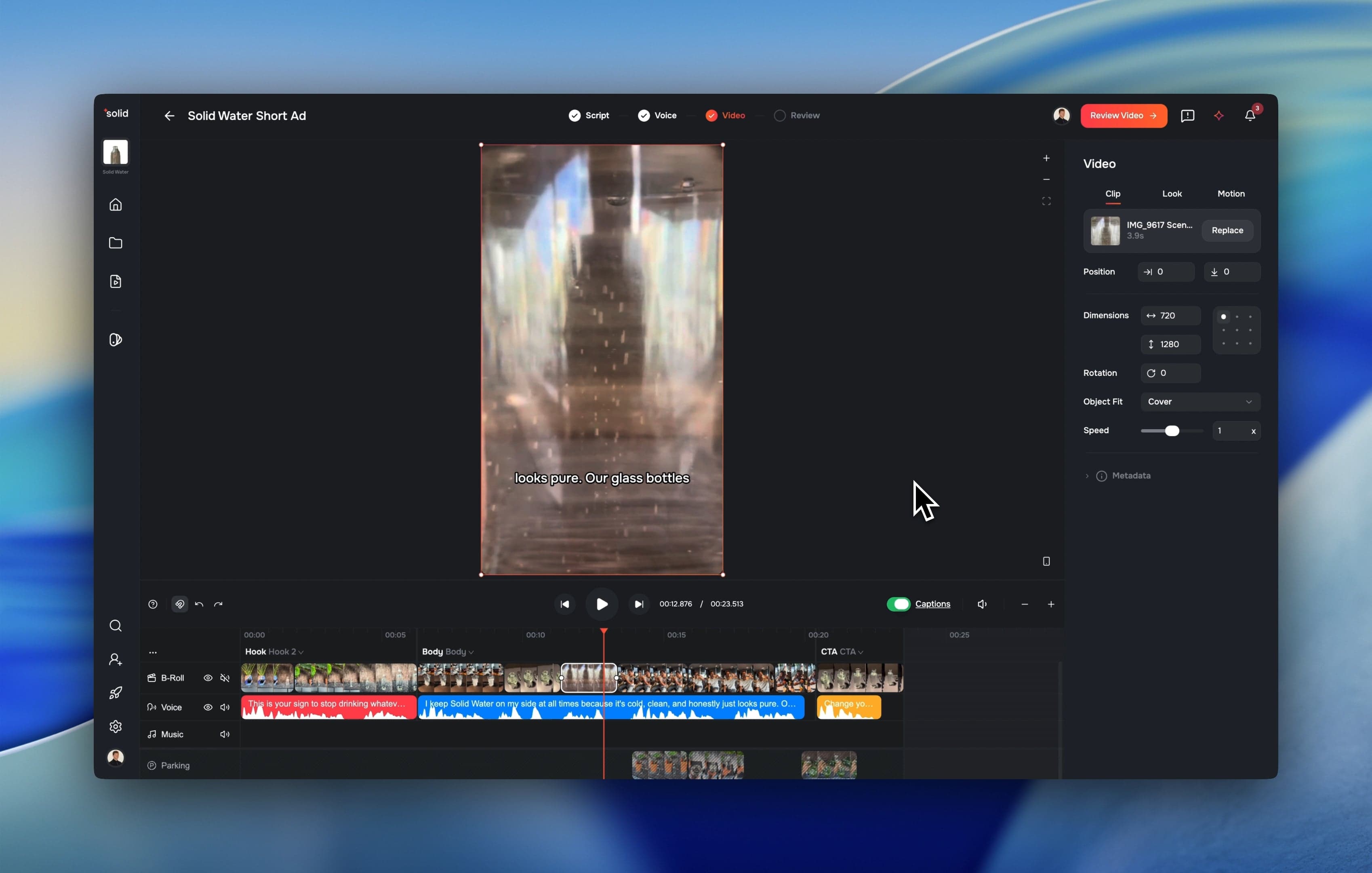Play the video preview
This screenshot has width=1372, height=873.
pyautogui.click(x=602, y=604)
